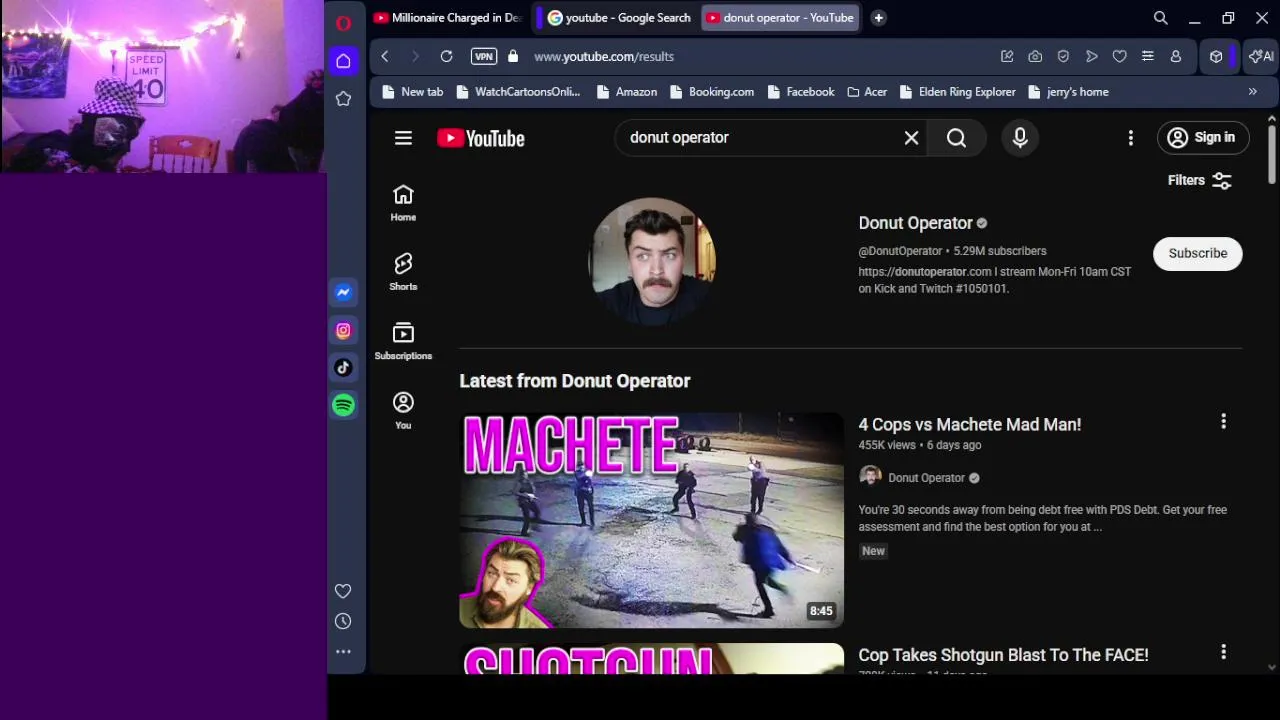Open the Acer bookmarks folder
This screenshot has width=1280, height=720.
pos(867,92)
